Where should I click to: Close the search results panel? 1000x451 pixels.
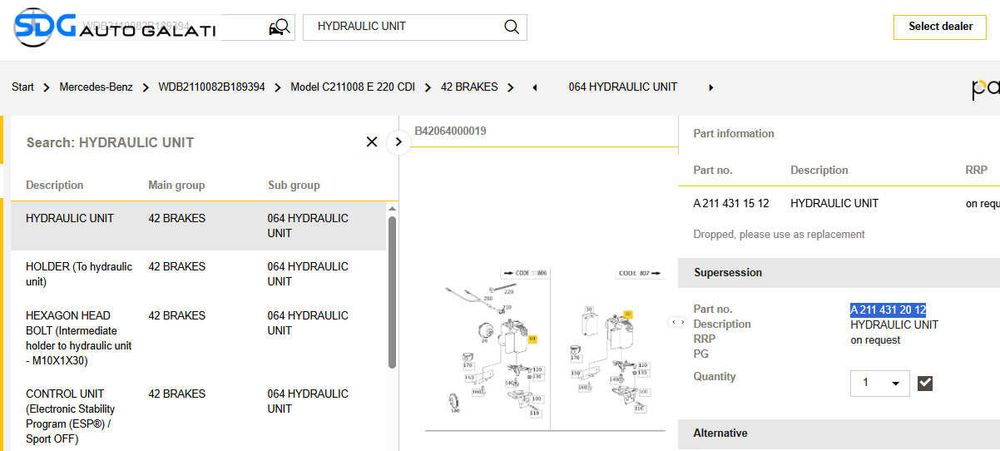[372, 142]
